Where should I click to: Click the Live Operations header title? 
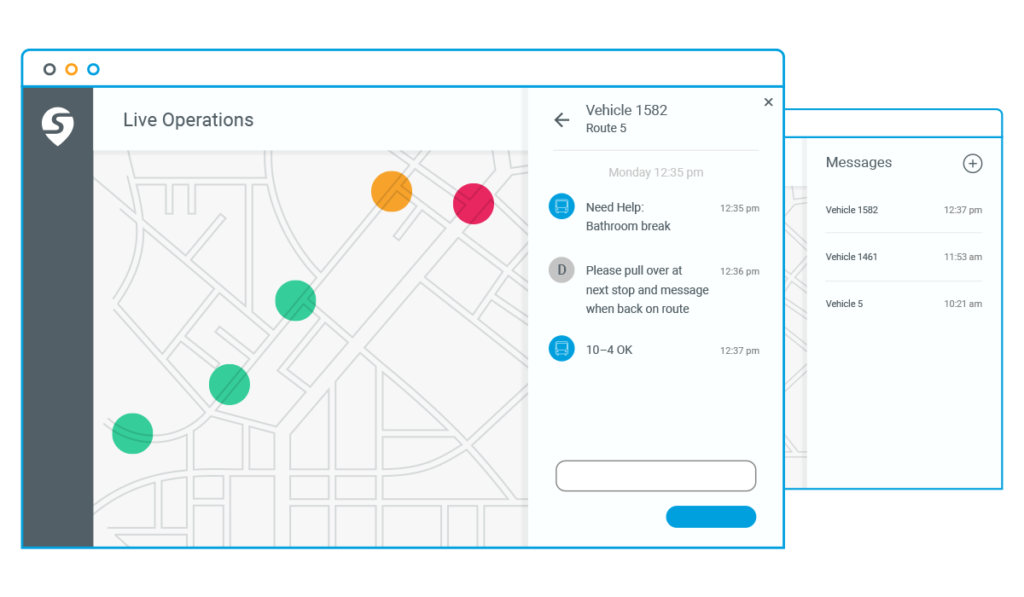pyautogui.click(x=188, y=119)
